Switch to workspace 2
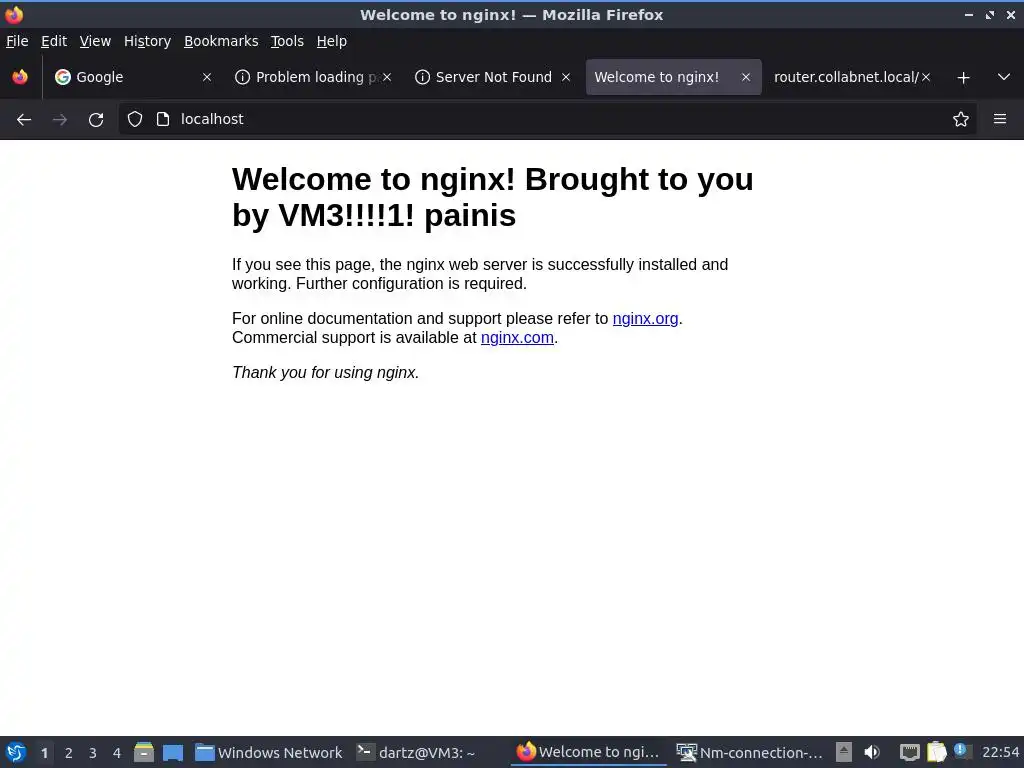 tap(69, 753)
